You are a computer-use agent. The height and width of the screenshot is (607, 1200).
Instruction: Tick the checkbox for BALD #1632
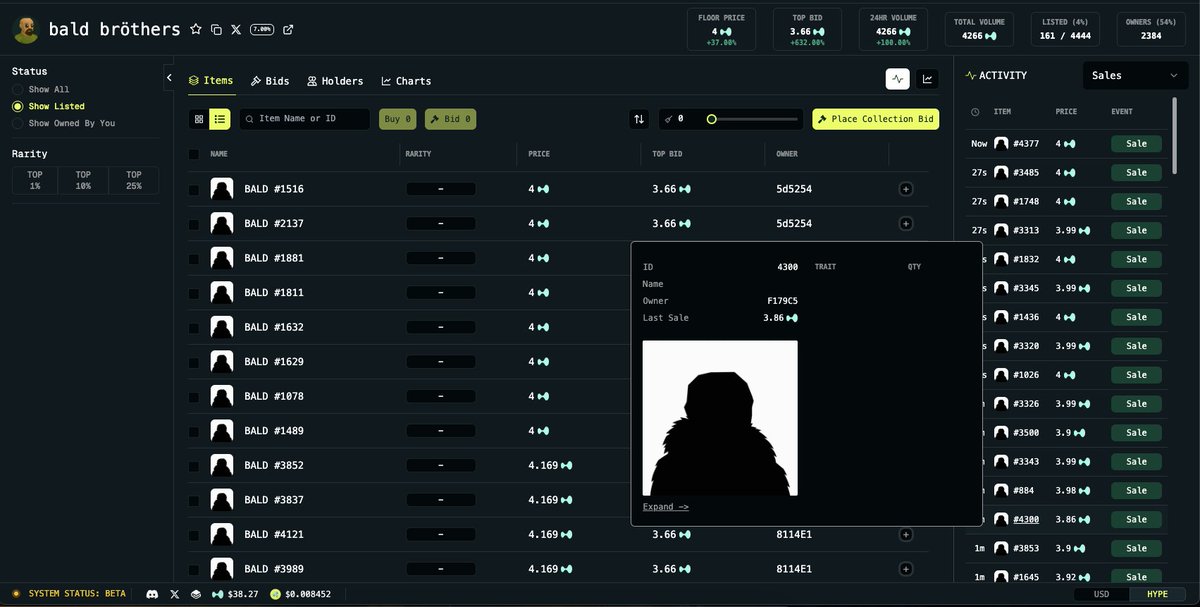tap(194, 327)
